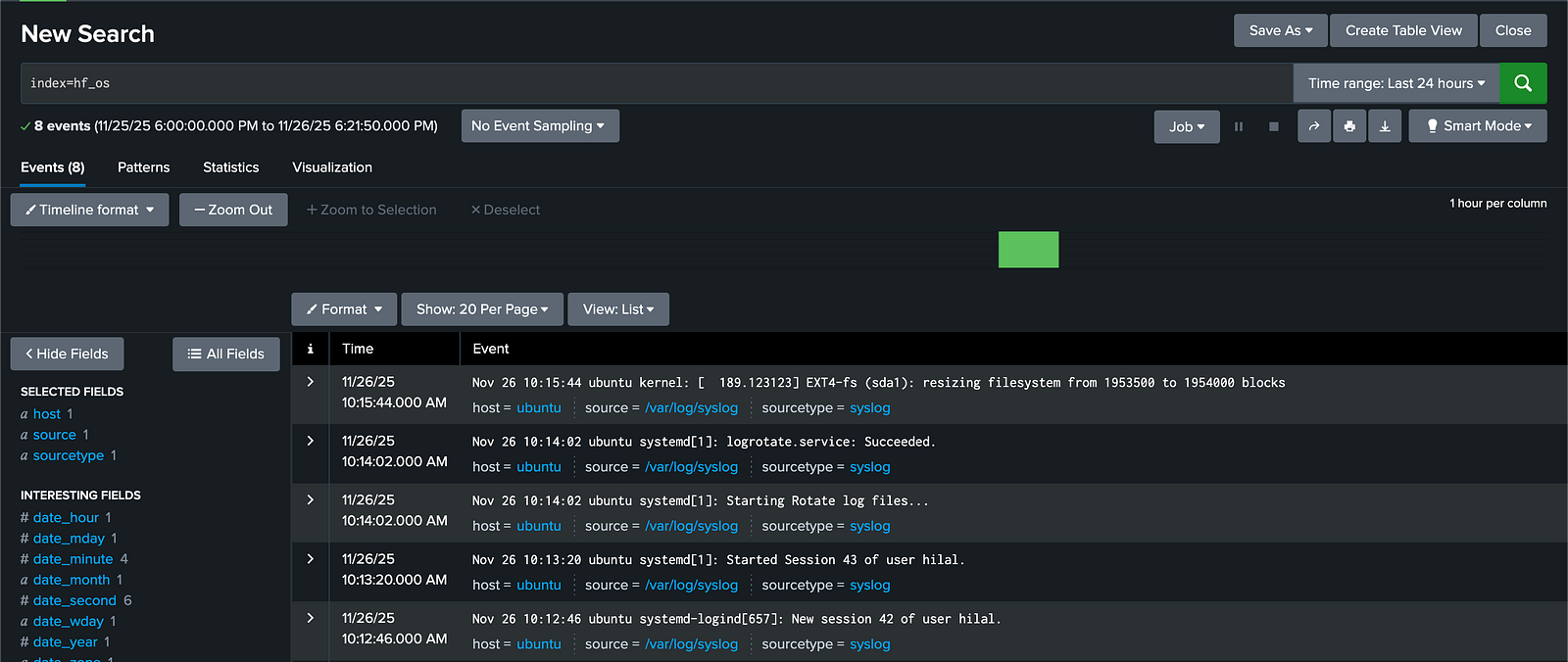The height and width of the screenshot is (662, 1568).
Task: Open the No Event Sampling dropdown
Action: pyautogui.click(x=539, y=126)
